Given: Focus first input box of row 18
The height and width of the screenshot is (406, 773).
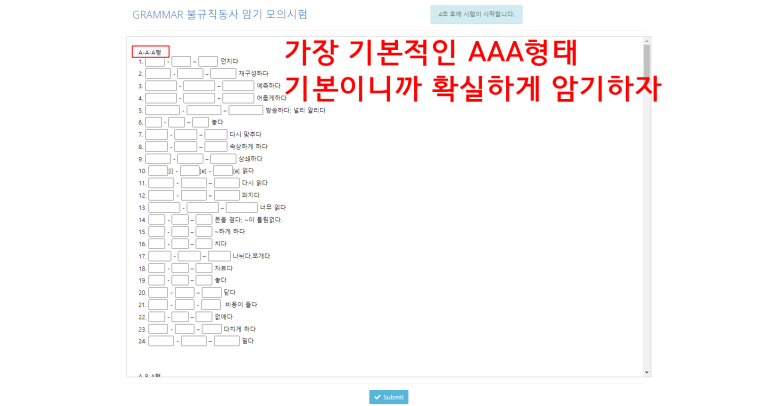Looking at the screenshot, I should tap(156, 268).
